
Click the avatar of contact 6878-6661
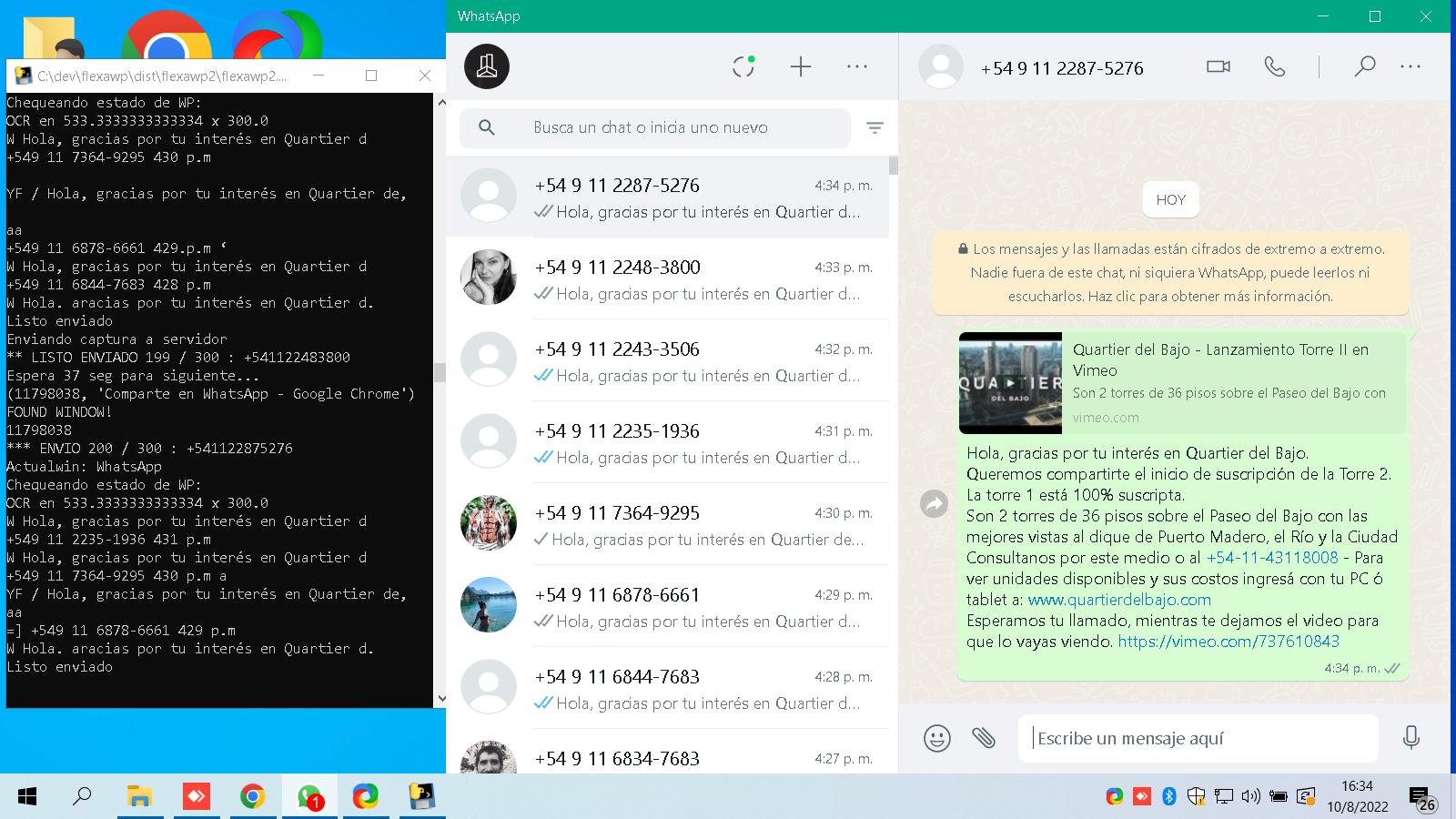click(489, 604)
